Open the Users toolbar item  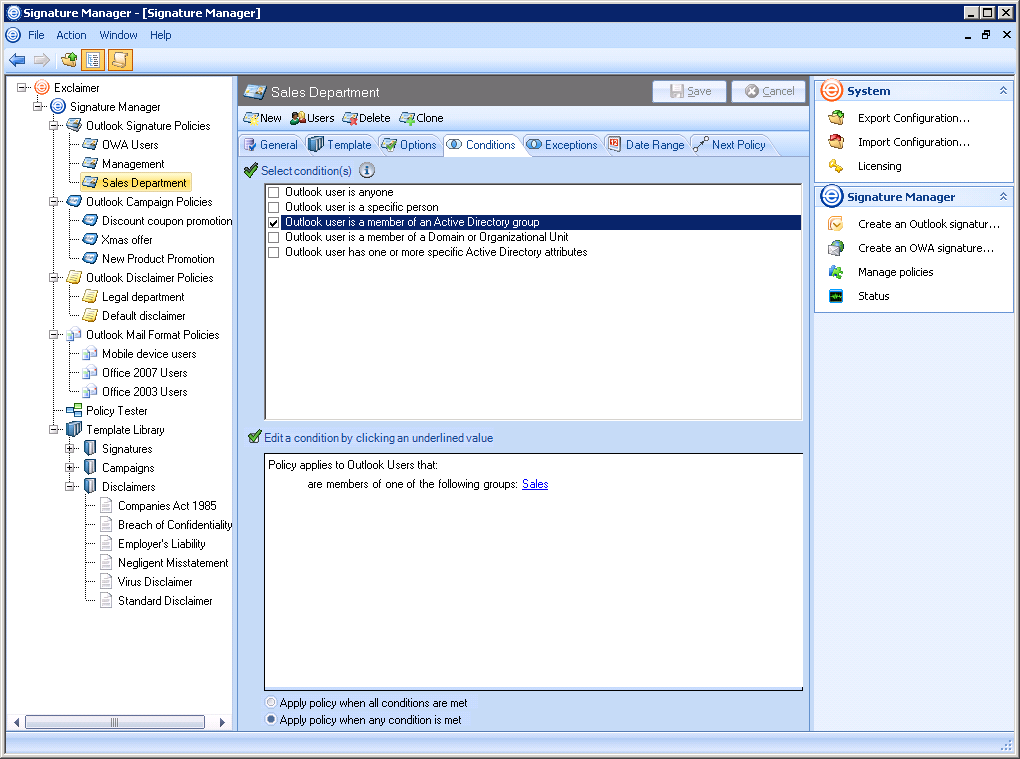click(312, 118)
